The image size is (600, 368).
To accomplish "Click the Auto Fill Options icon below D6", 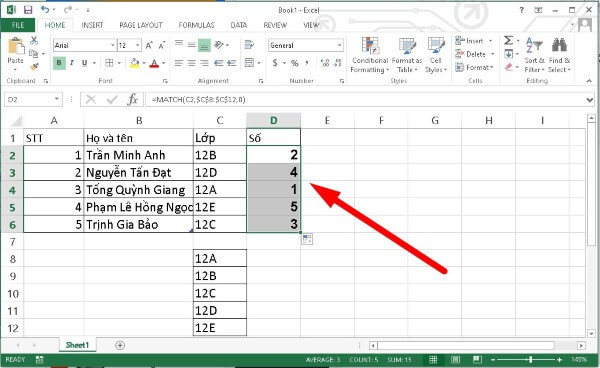I will click(x=307, y=239).
